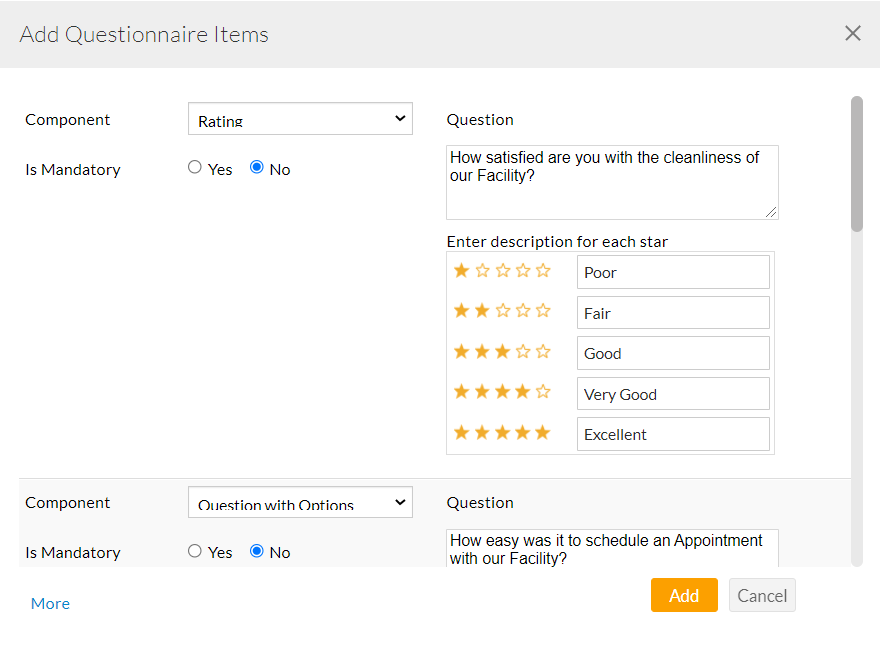Click the Add button
Screen dimensions: 880x650
click(684, 595)
